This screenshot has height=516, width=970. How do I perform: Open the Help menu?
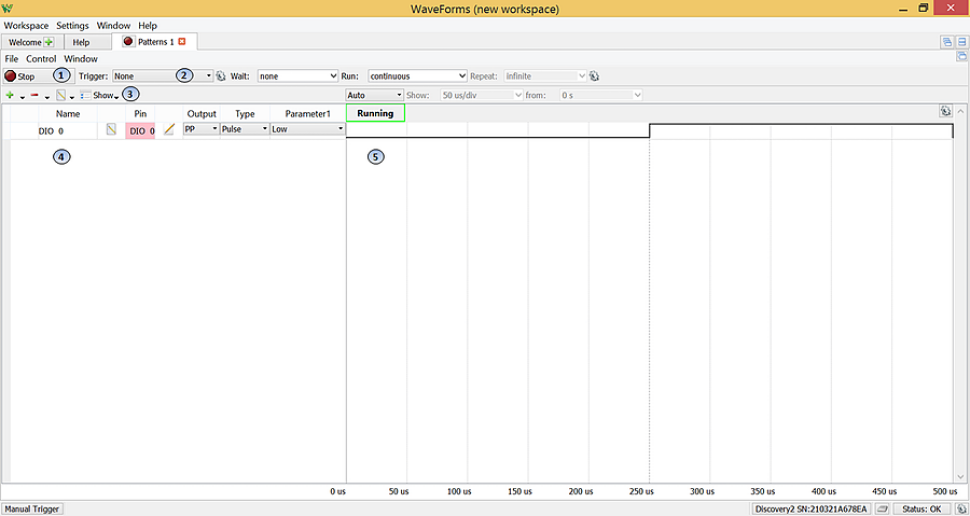(x=148, y=25)
